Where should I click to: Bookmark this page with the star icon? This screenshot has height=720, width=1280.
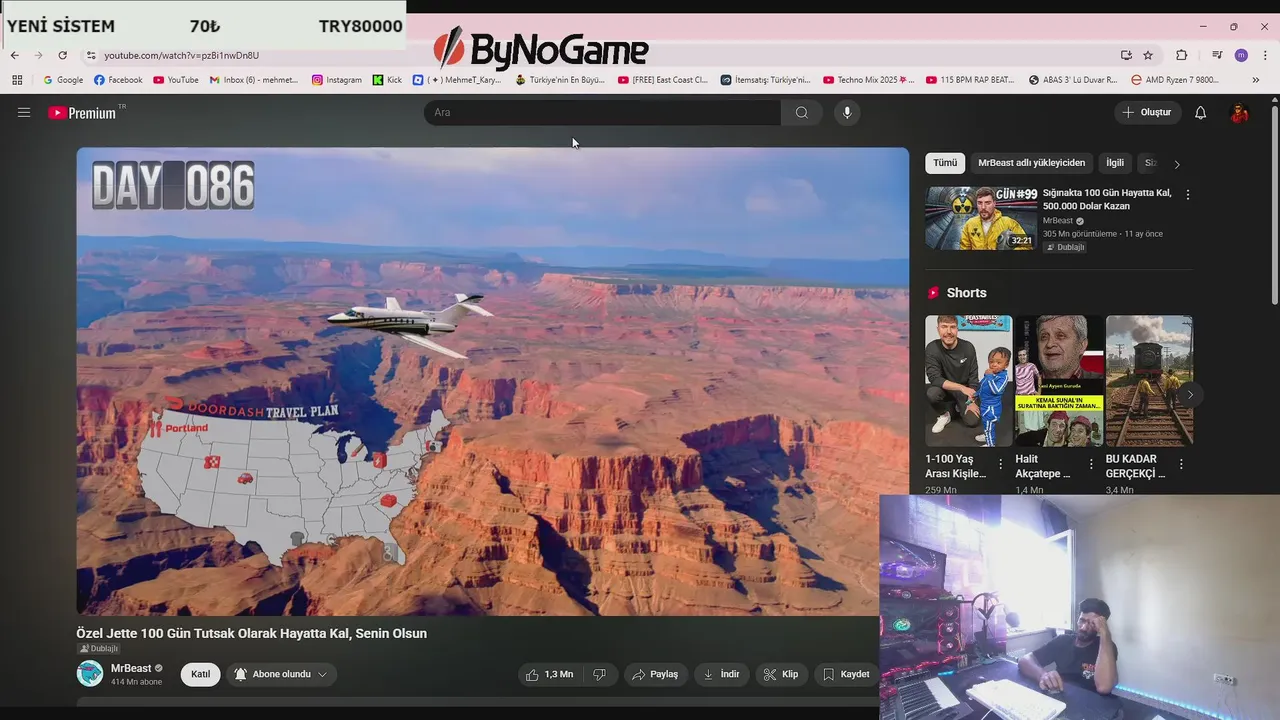1148,55
